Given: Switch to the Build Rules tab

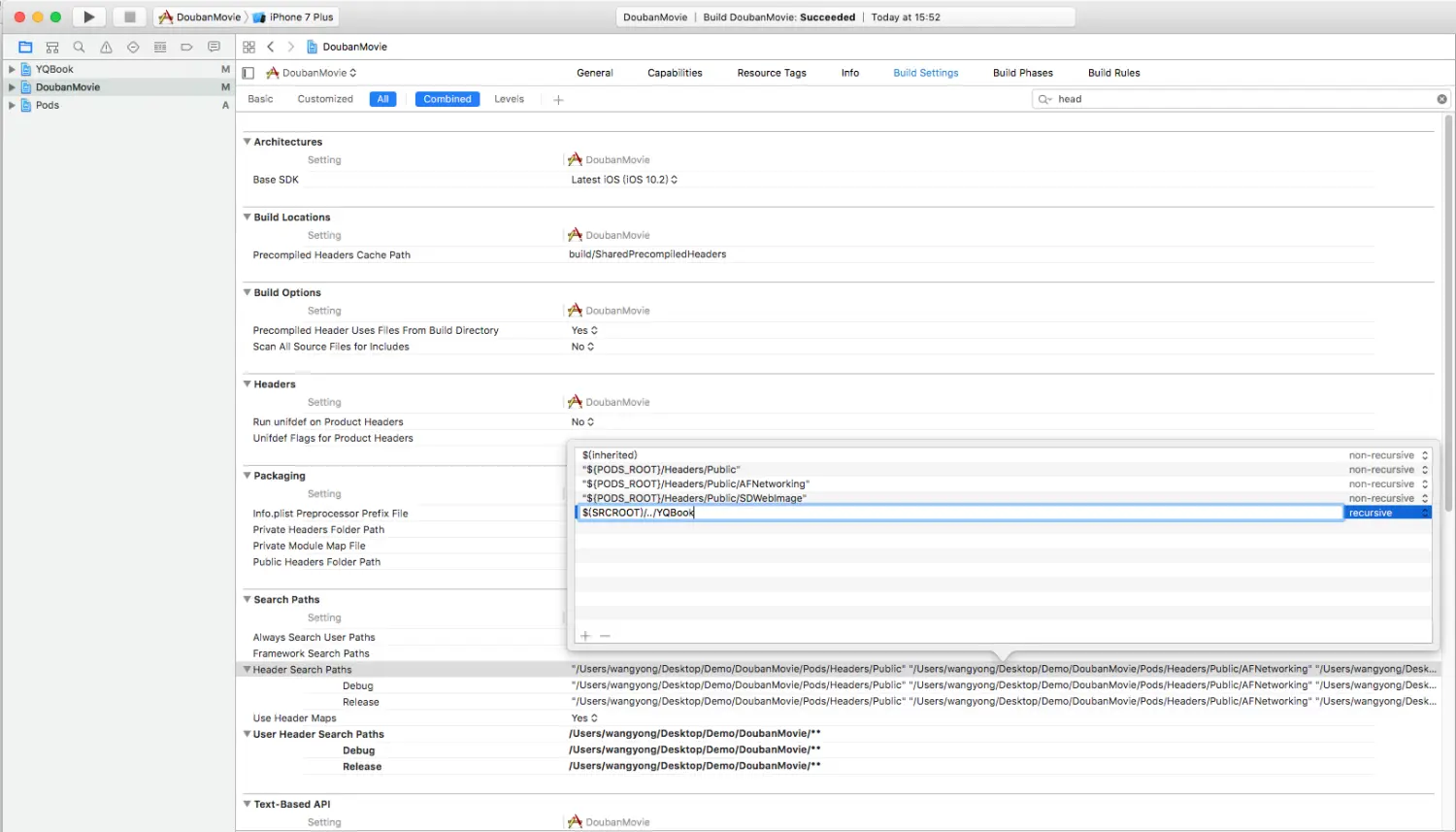Looking at the screenshot, I should click(x=1113, y=73).
